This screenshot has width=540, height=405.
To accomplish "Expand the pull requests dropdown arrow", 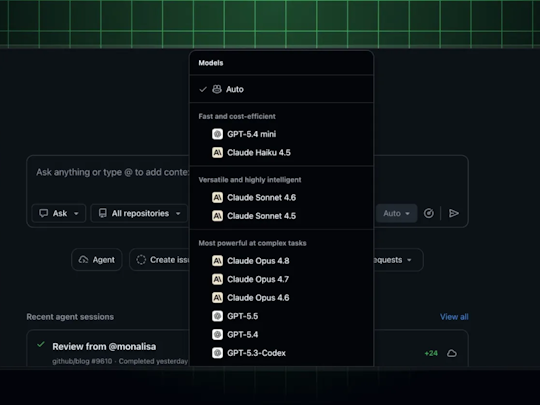I will [409, 260].
